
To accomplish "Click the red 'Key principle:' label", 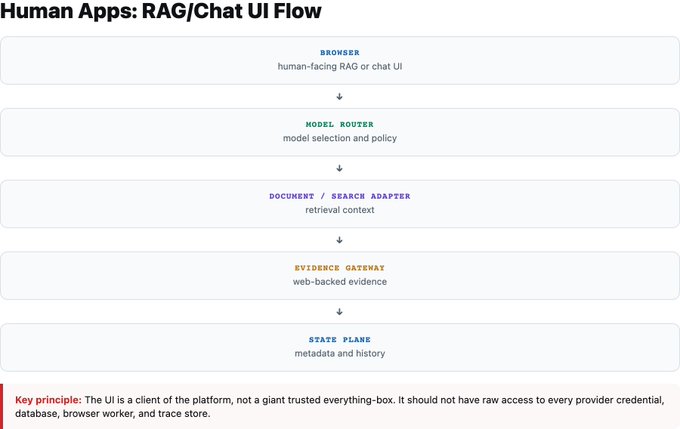I will tap(48, 400).
